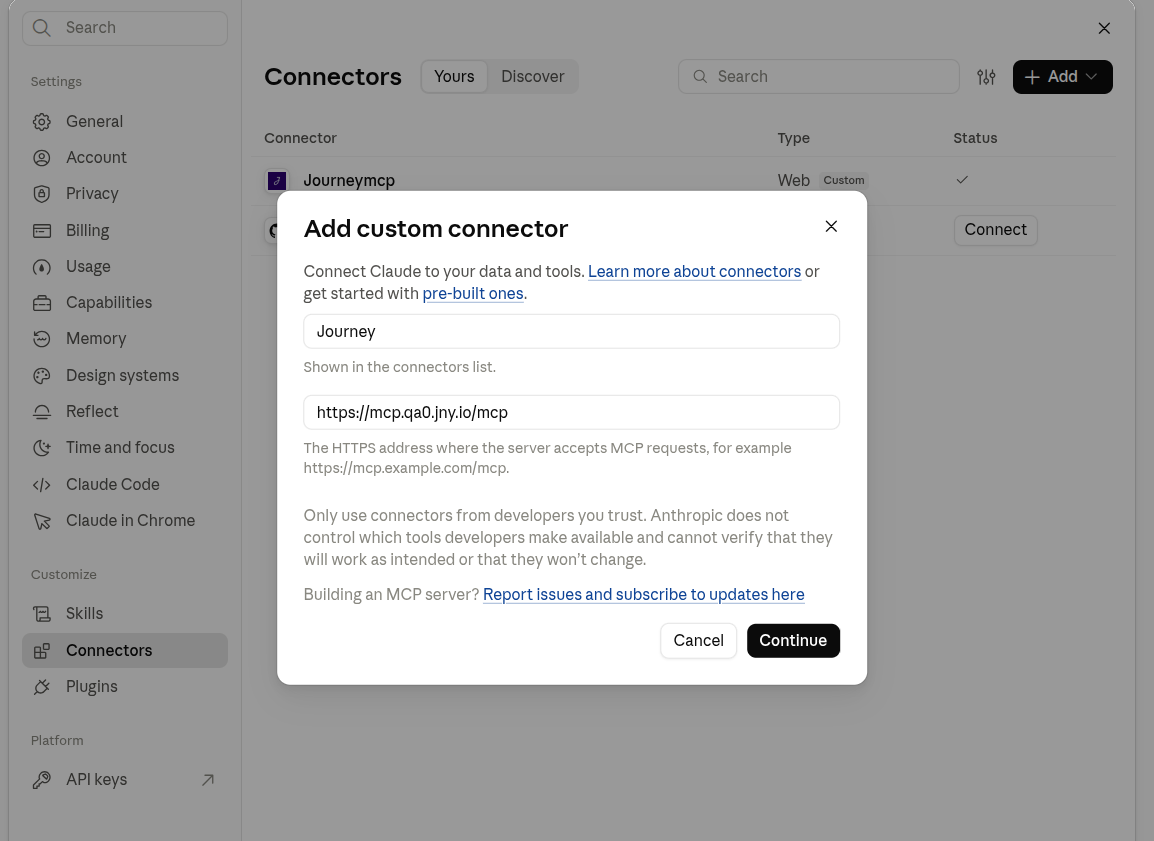Open Memory settings
Viewport: 1154px width, 841px height.
point(124,338)
